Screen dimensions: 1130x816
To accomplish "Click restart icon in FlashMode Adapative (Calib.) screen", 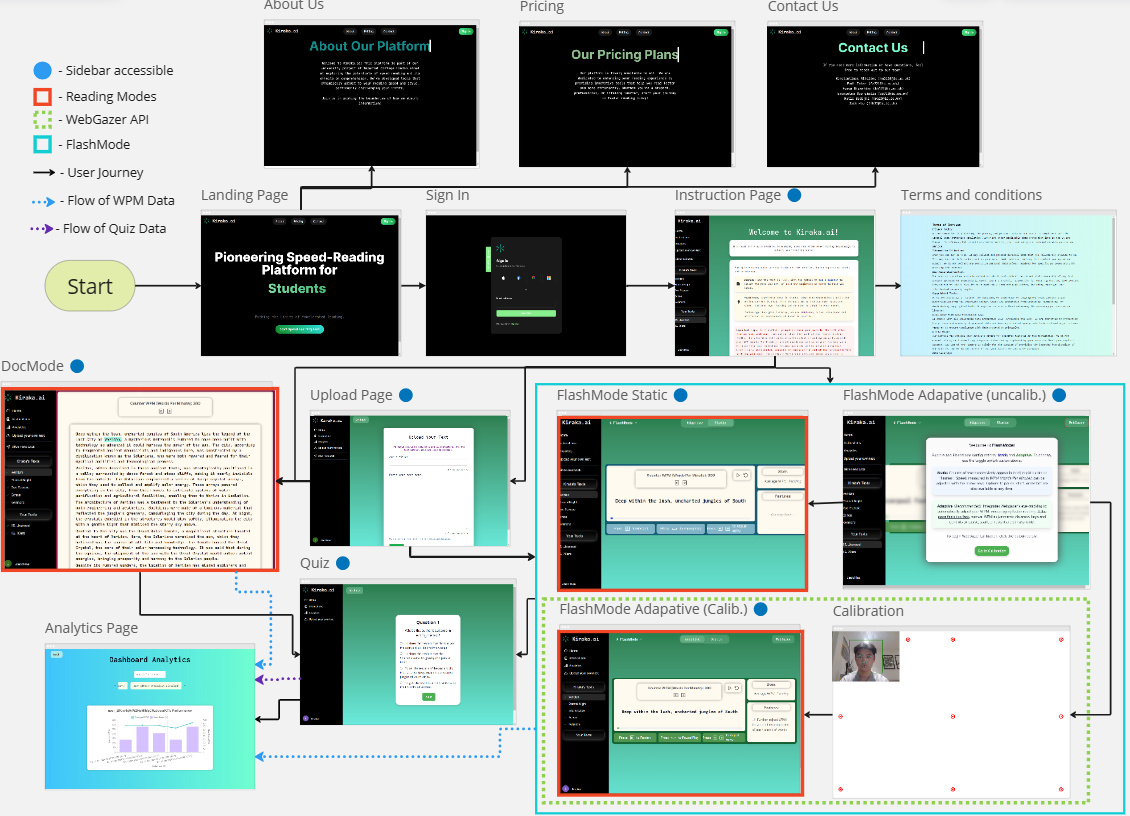I will click(737, 688).
